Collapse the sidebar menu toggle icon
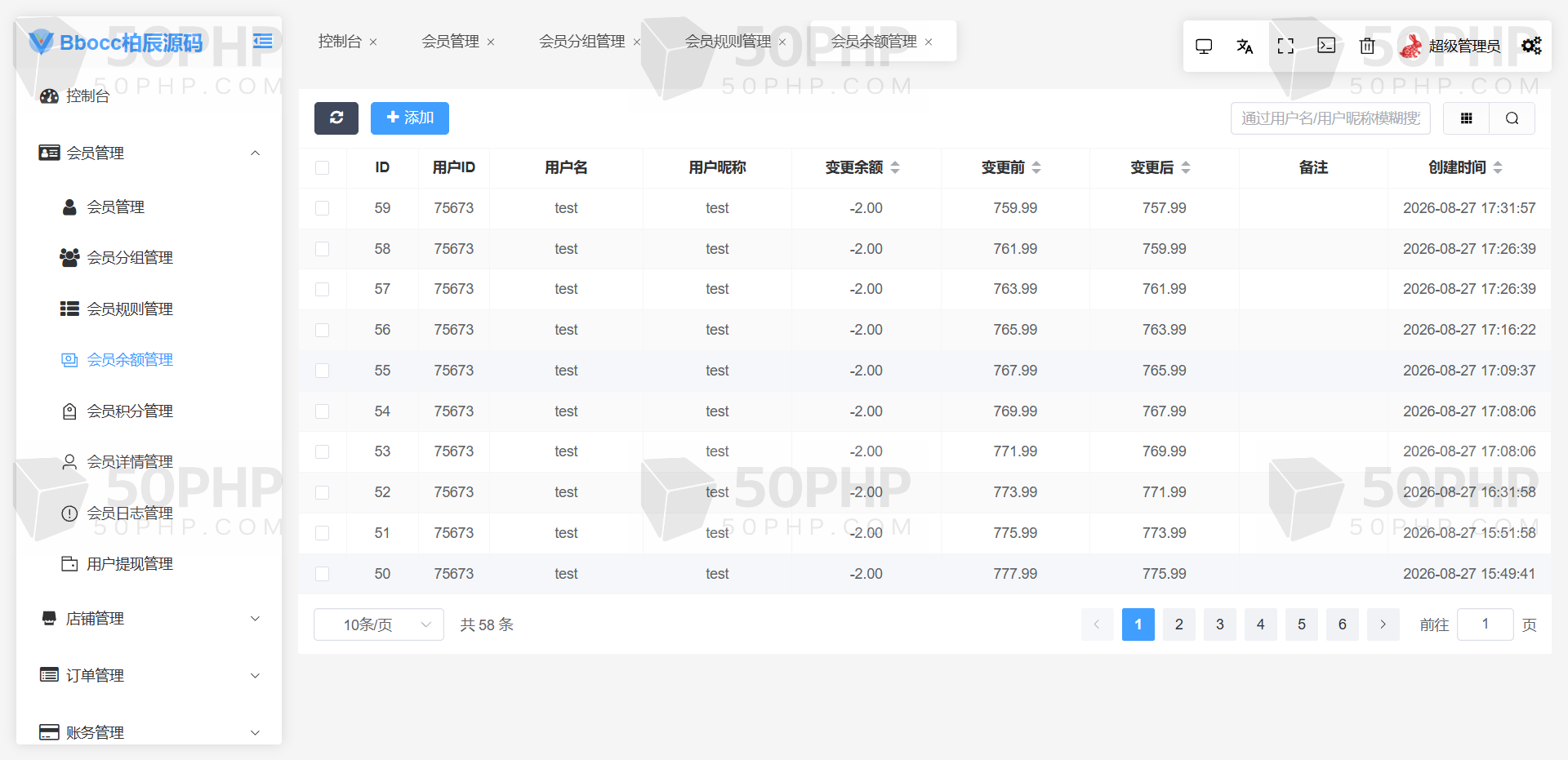 click(262, 41)
